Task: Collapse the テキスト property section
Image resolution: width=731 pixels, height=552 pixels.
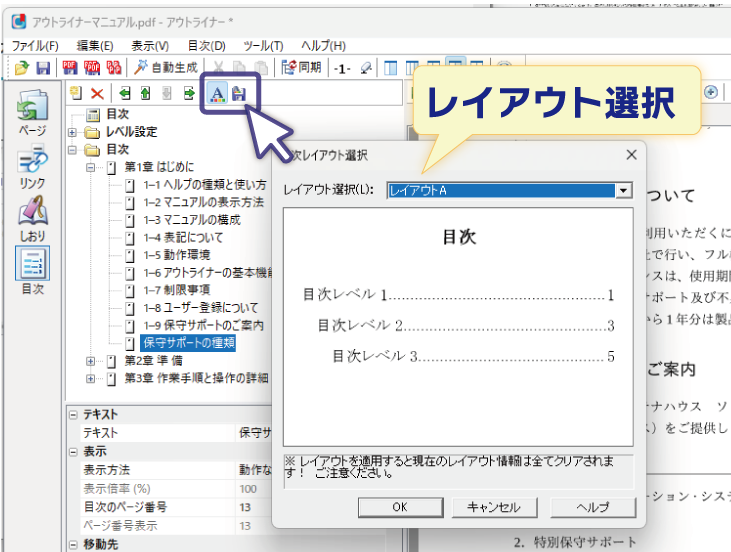Action: pos(72,414)
